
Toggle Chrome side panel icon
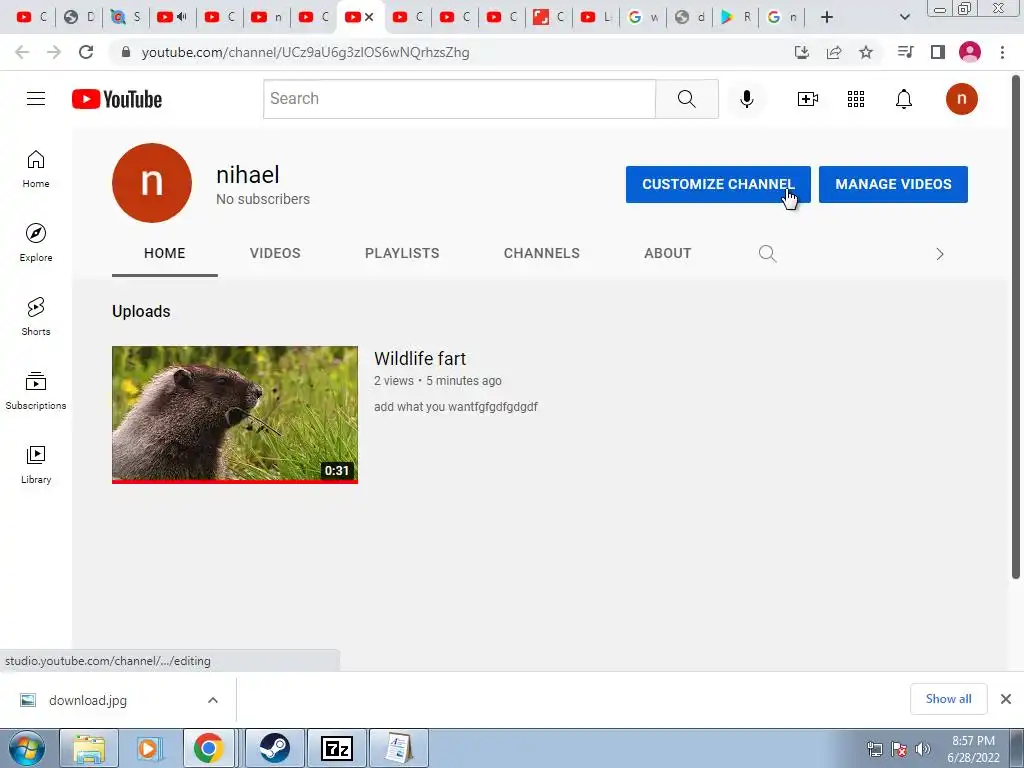click(937, 52)
